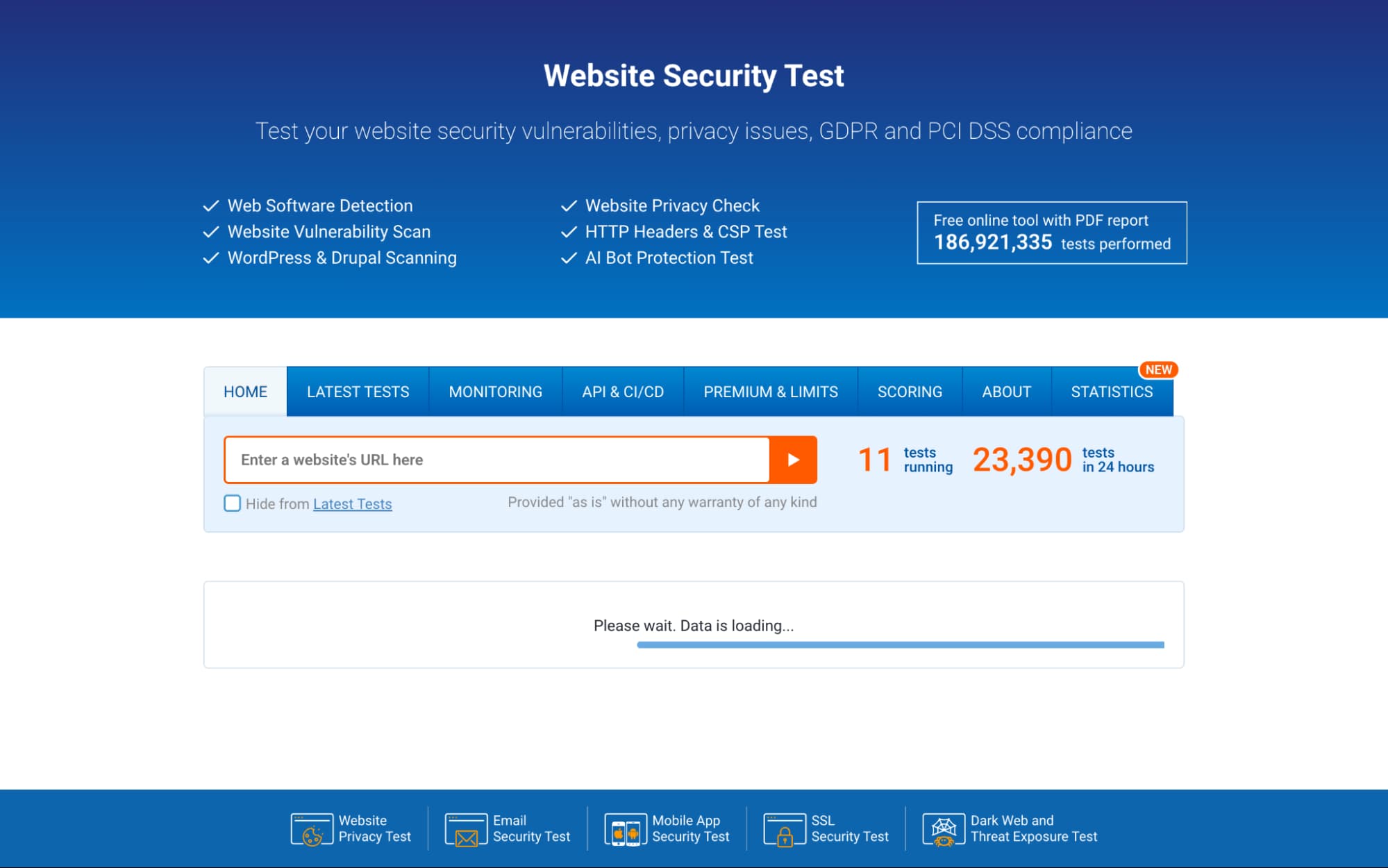Open the Website Privacy Test tool icon
The width and height of the screenshot is (1388, 868).
312,828
